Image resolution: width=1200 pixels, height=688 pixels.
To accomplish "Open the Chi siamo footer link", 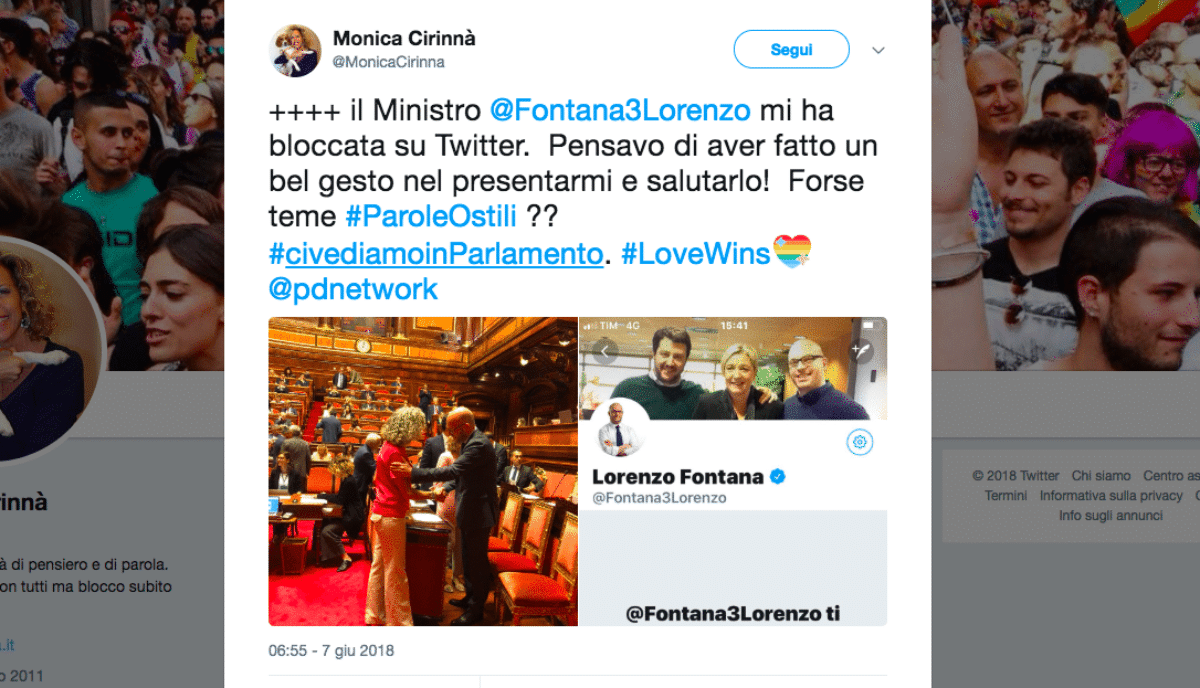I will point(1101,476).
